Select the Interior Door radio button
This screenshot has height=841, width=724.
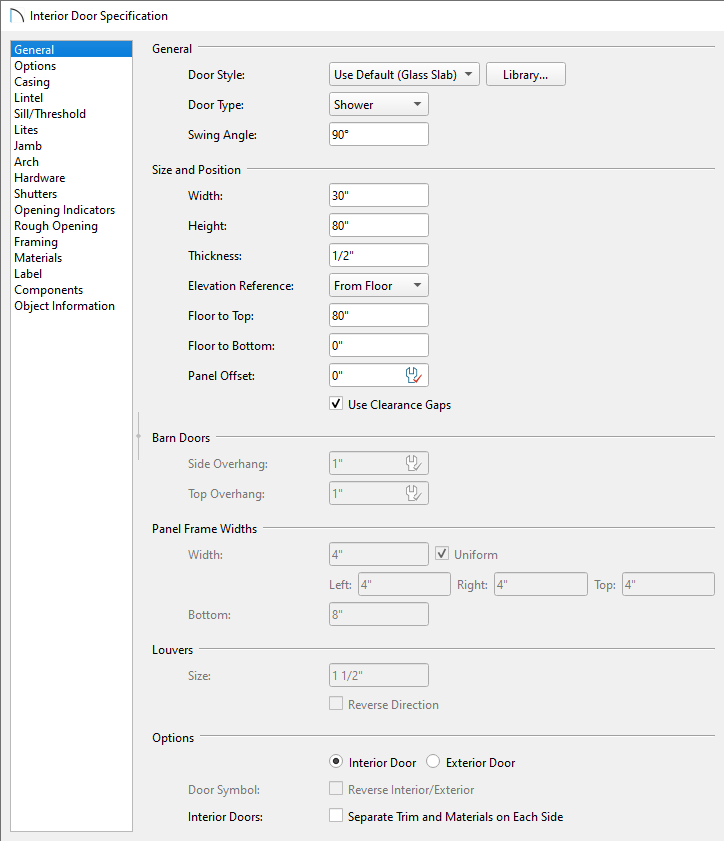pyautogui.click(x=336, y=762)
